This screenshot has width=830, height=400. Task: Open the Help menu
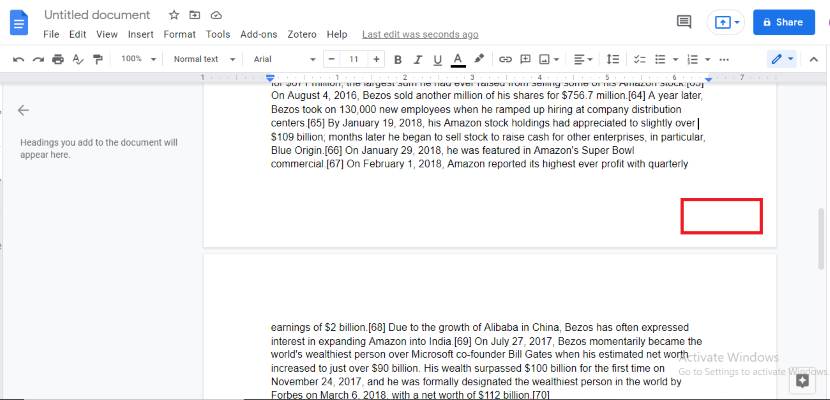(x=337, y=34)
